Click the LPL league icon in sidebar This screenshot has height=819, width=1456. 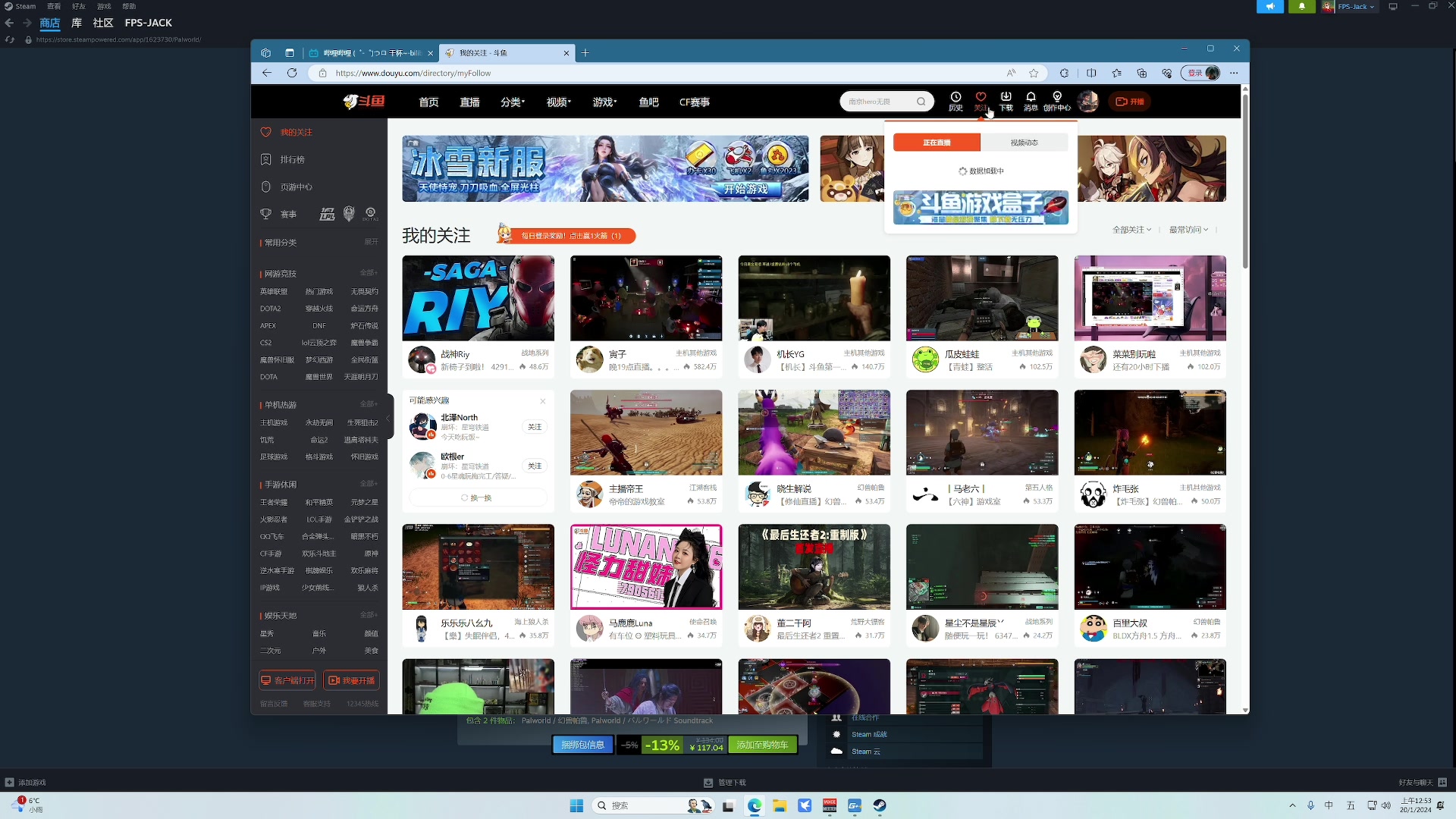pos(327,214)
